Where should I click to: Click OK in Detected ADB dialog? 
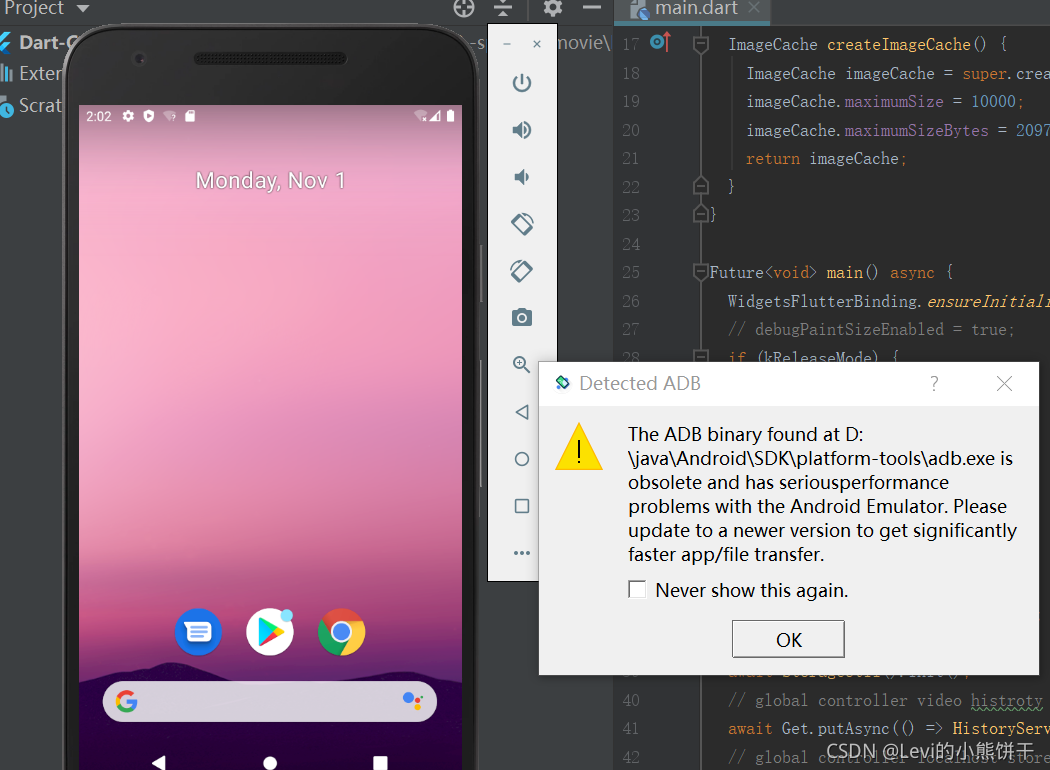(788, 639)
